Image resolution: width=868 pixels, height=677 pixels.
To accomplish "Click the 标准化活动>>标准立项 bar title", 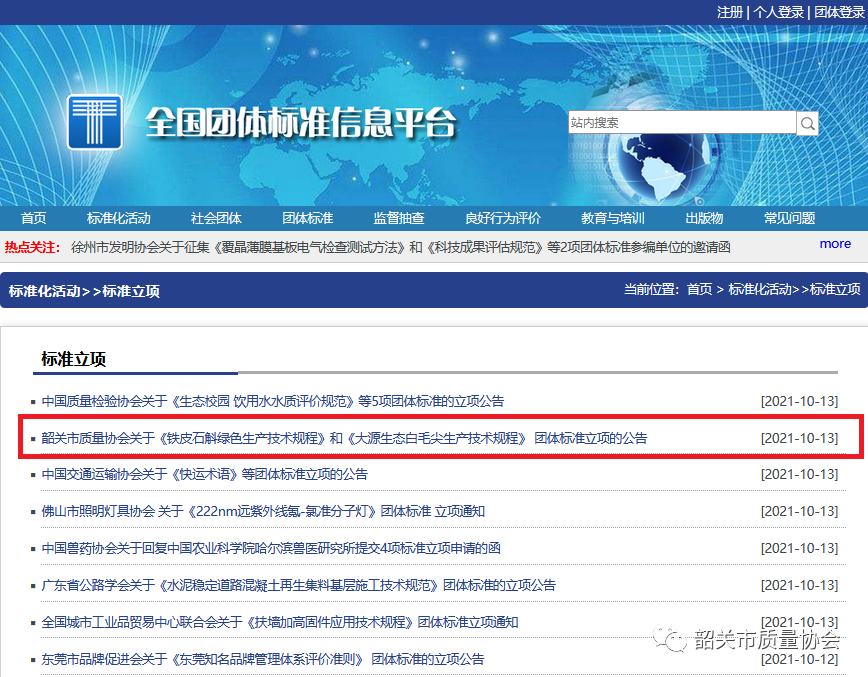I will 84,291.
